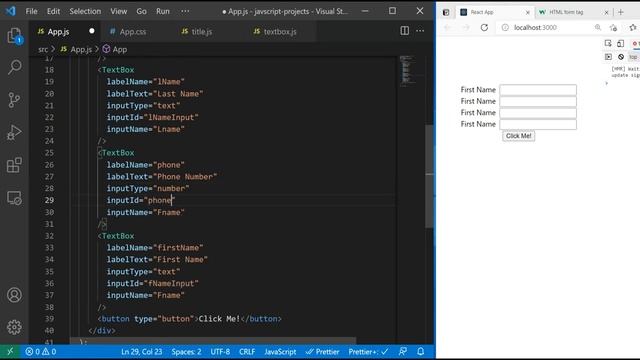Show the DevTools console sidebar
The width and height of the screenshot is (640, 360).
pyautogui.click(x=608, y=57)
